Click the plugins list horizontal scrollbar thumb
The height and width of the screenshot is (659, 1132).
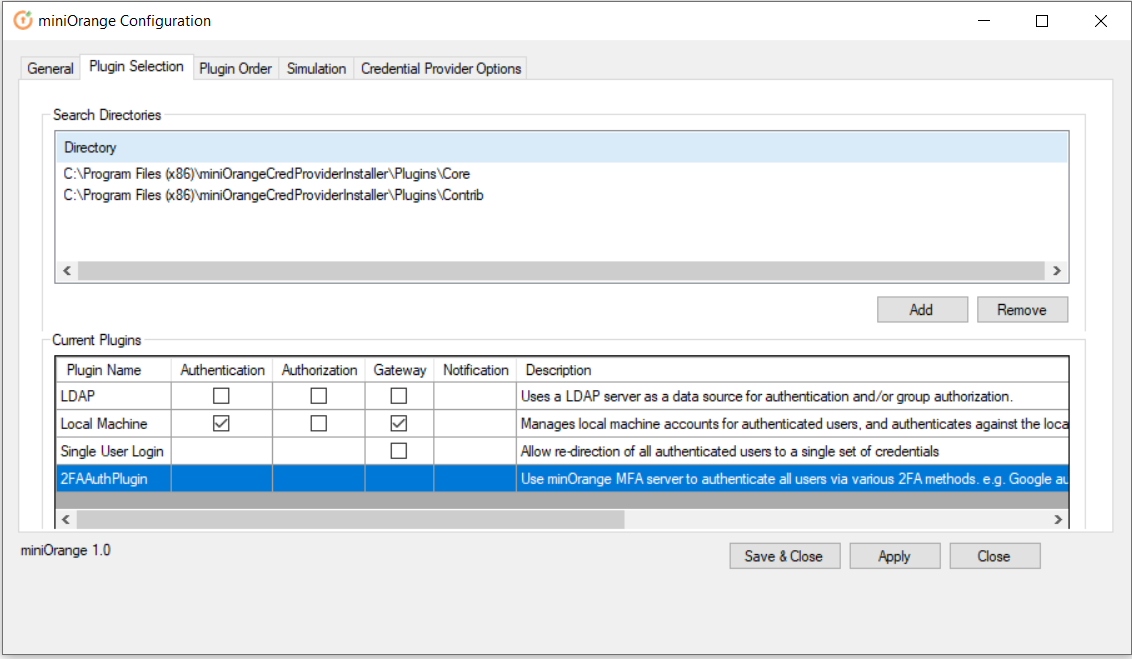pos(350,520)
